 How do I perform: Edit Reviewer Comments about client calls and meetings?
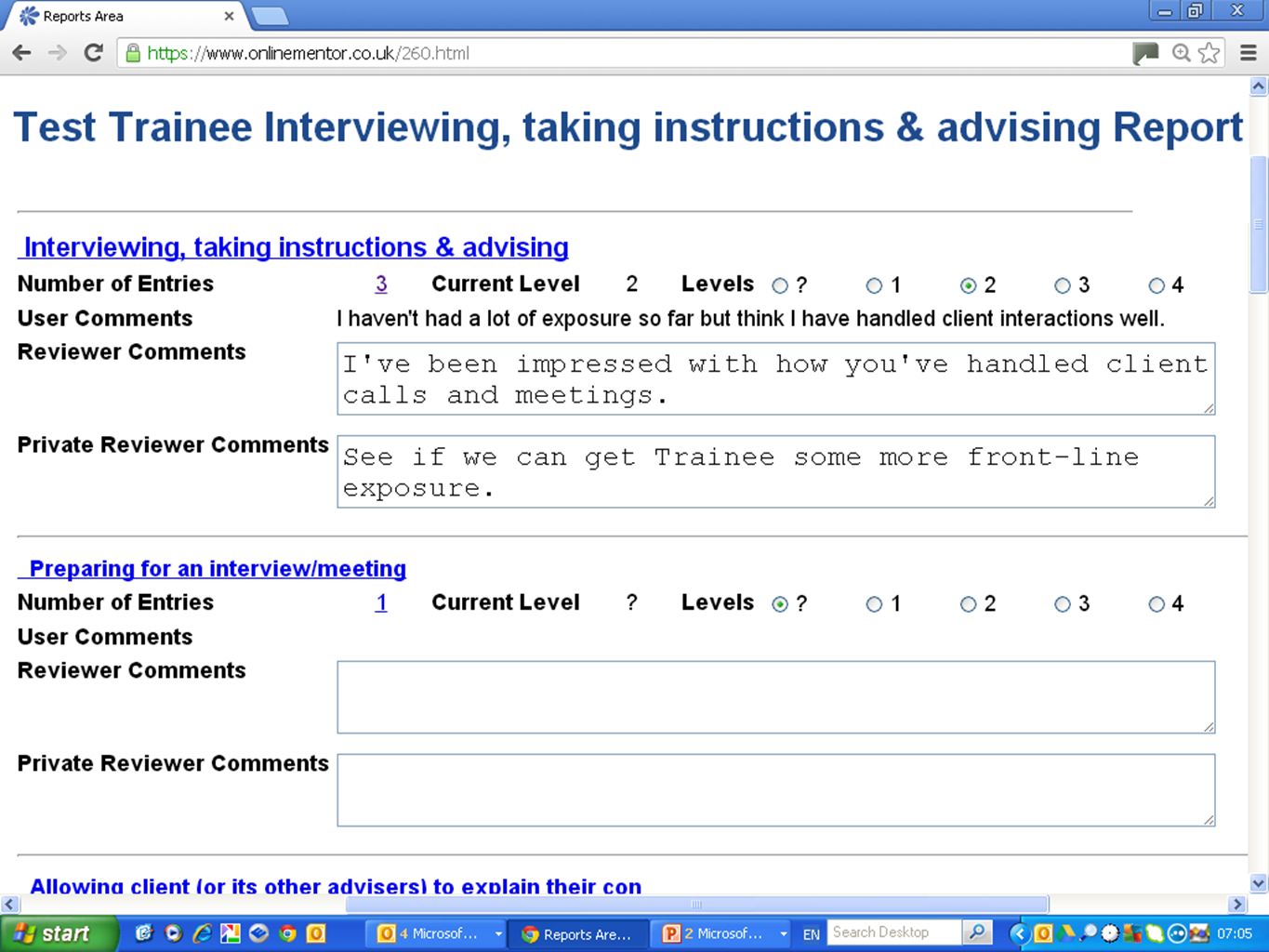[776, 378]
